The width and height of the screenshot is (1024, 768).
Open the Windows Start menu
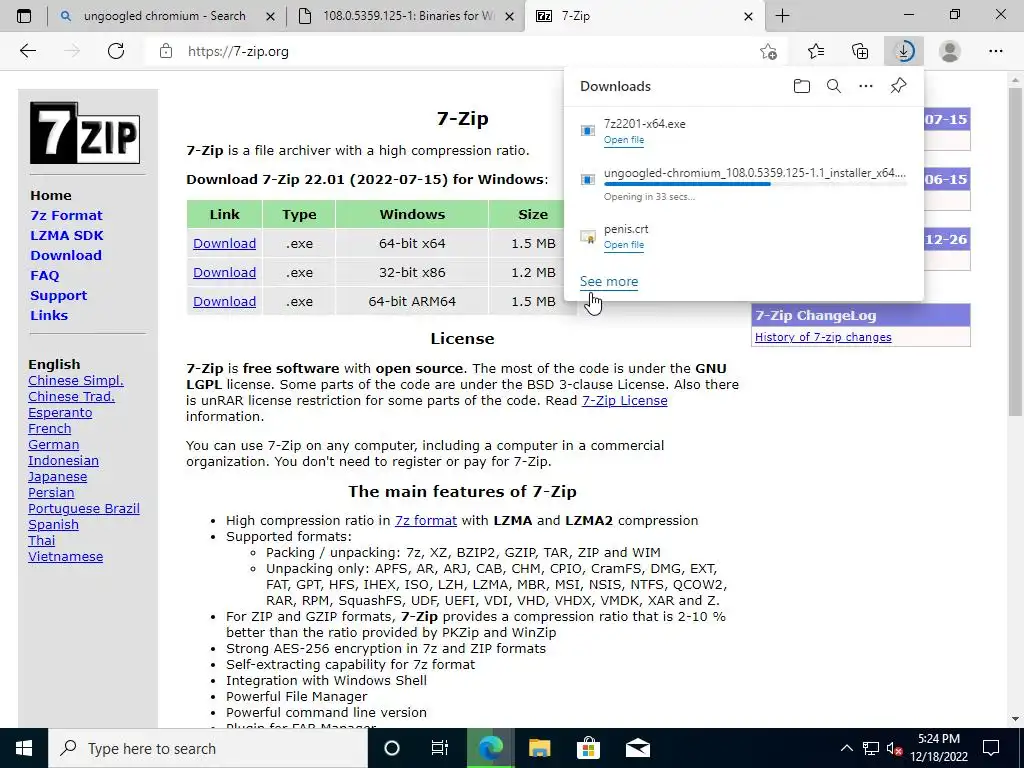[24, 748]
